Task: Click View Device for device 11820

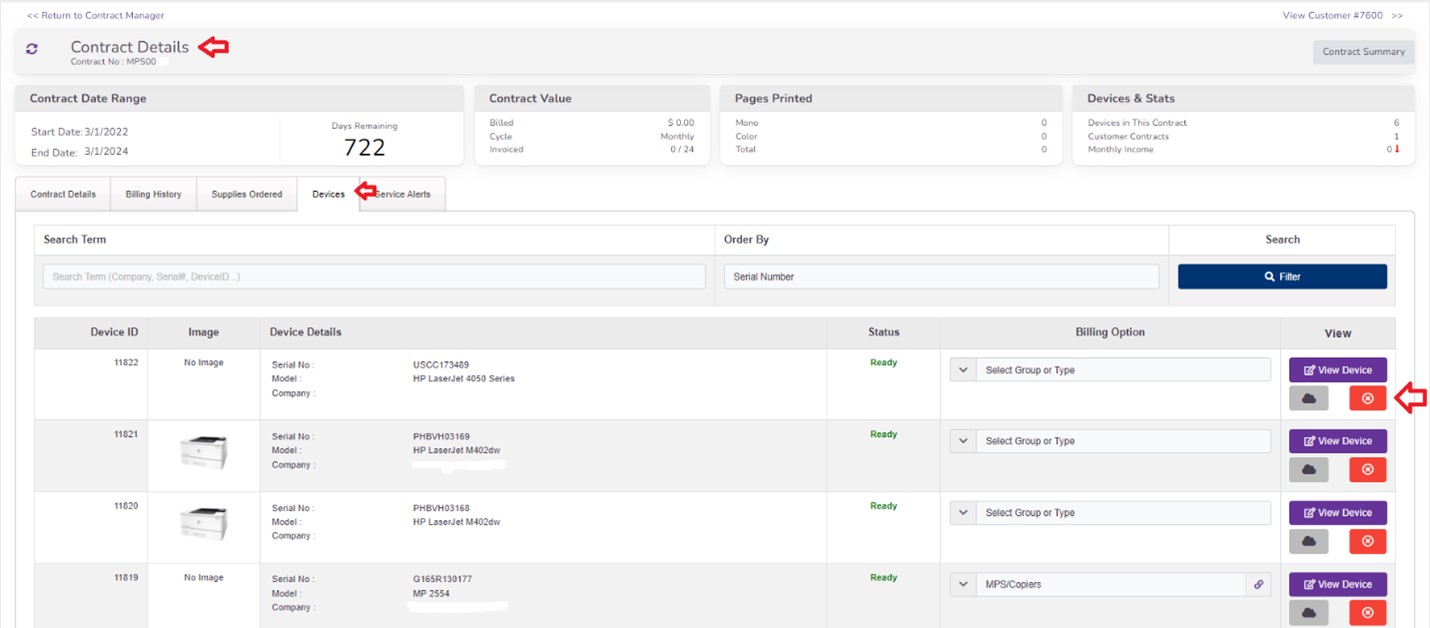Action: point(1337,513)
